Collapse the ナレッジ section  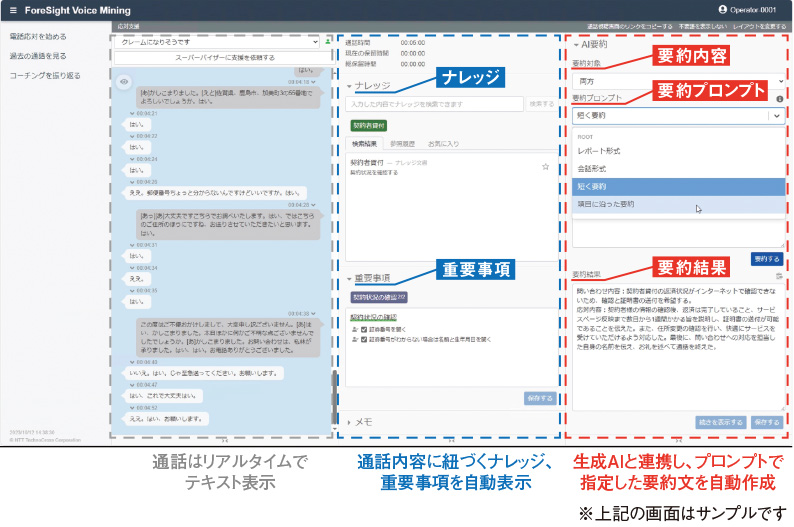(x=349, y=86)
